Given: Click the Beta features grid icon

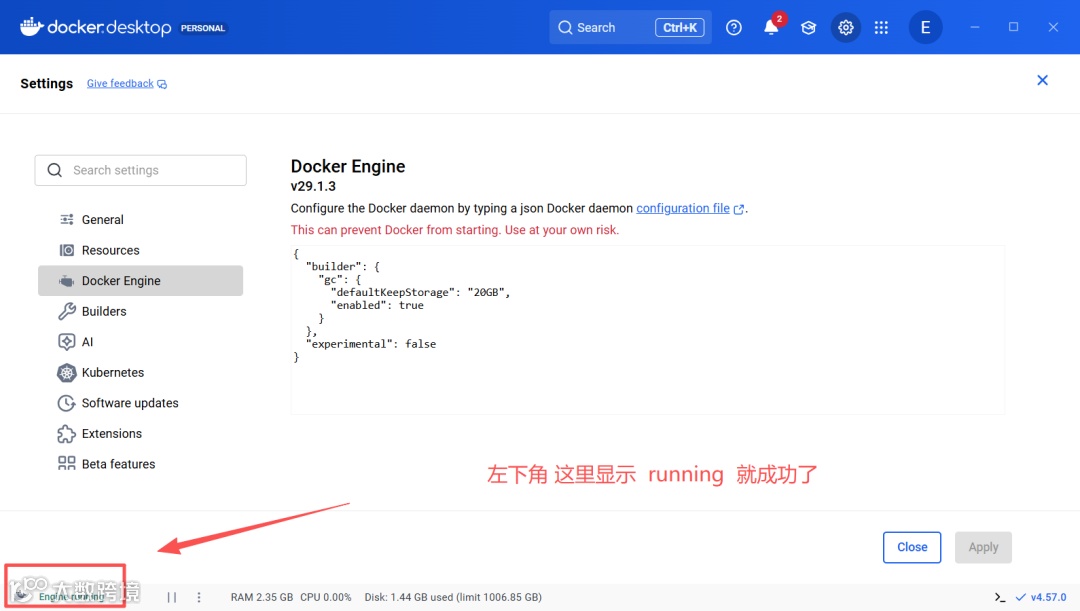Looking at the screenshot, I should [67, 464].
